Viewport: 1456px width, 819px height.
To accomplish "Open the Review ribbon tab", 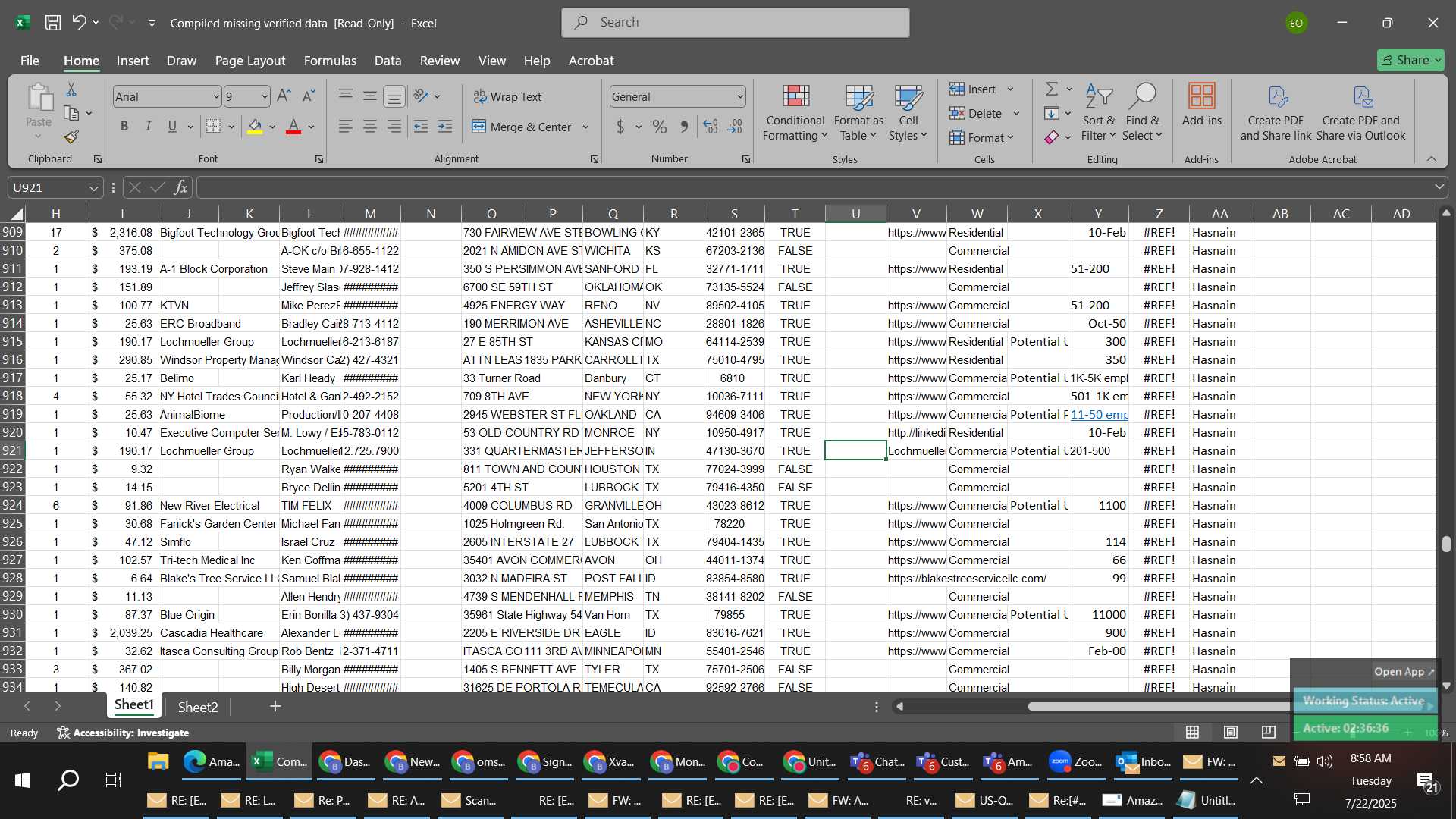I will pos(440,61).
